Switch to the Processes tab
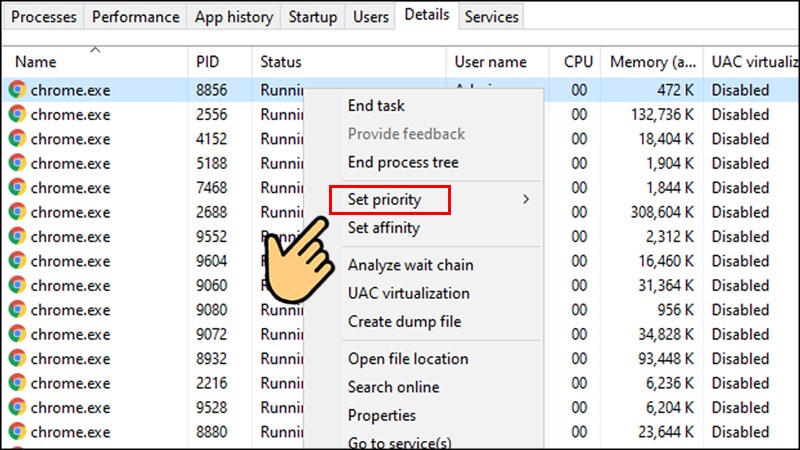 (x=43, y=17)
